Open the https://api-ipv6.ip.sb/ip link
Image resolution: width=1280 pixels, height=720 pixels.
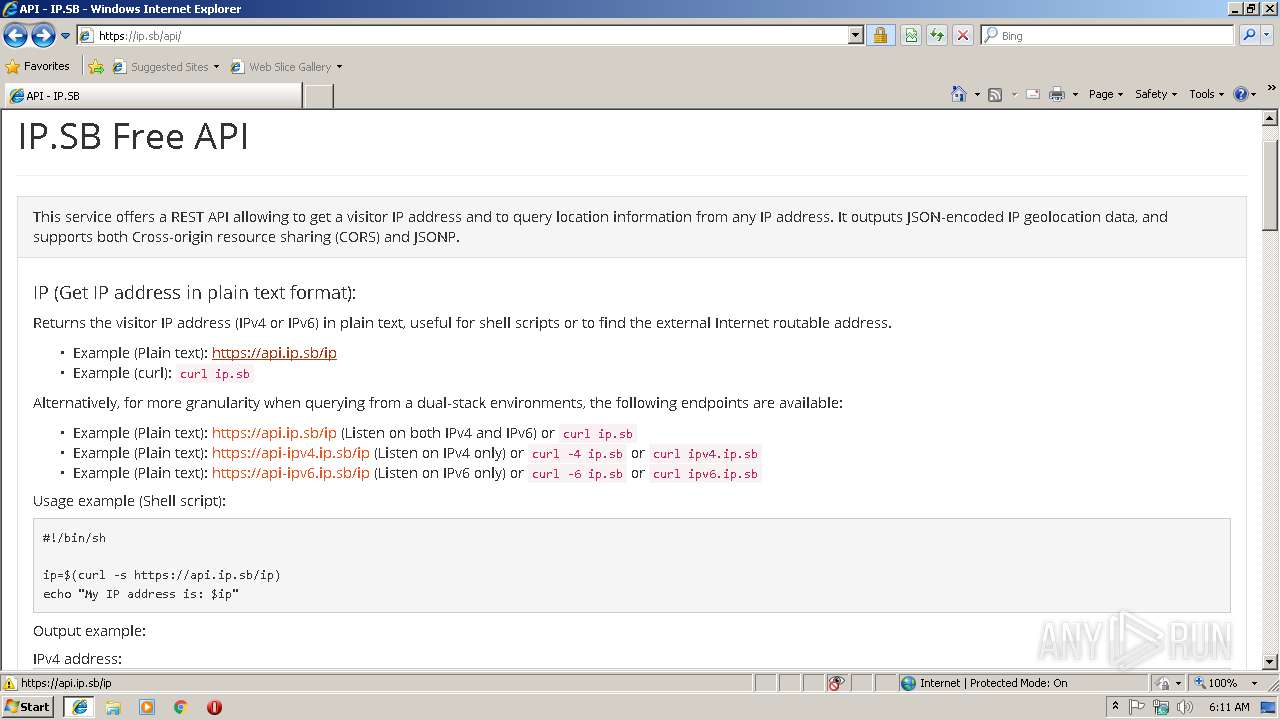pos(291,473)
